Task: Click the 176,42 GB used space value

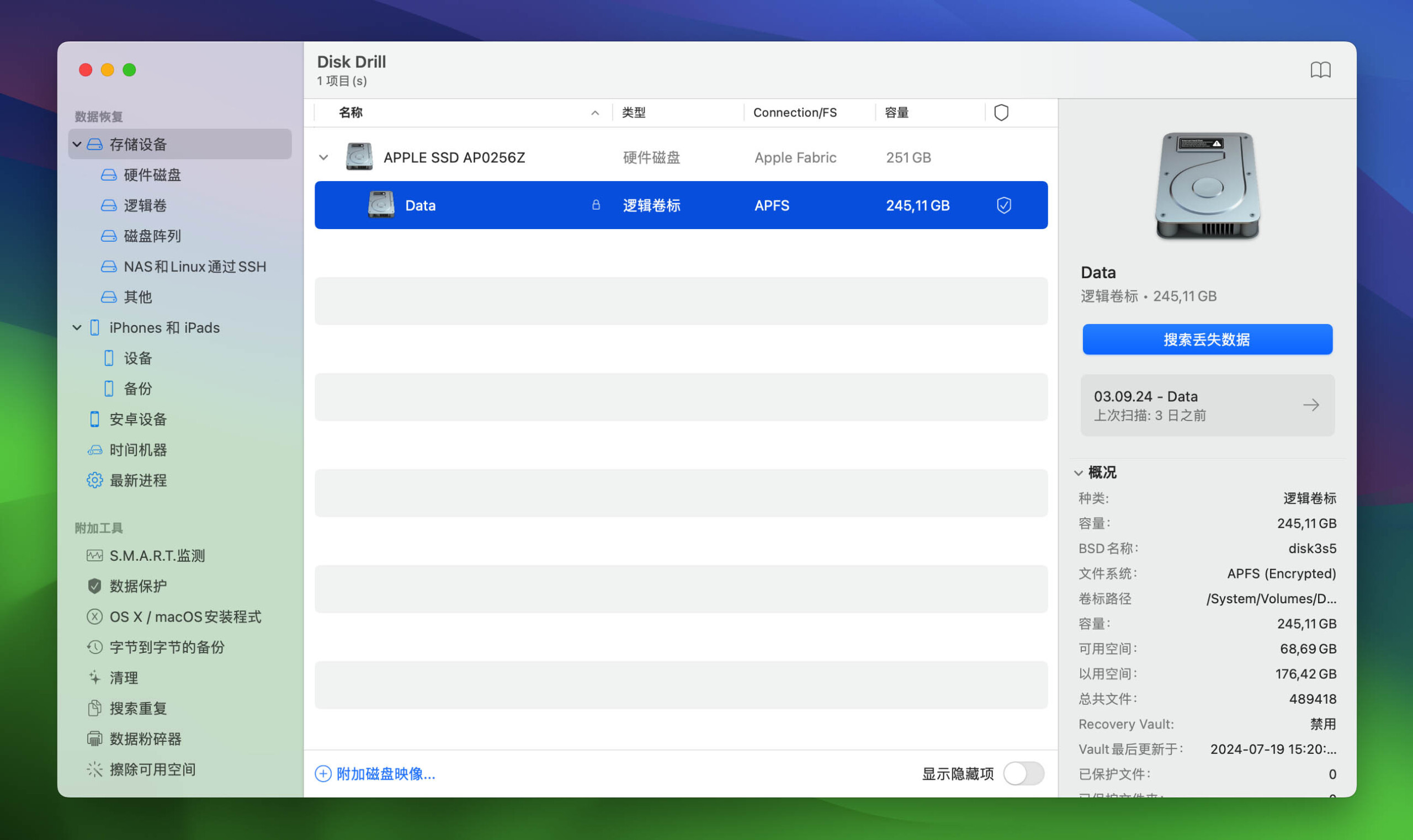Action: [1305, 674]
